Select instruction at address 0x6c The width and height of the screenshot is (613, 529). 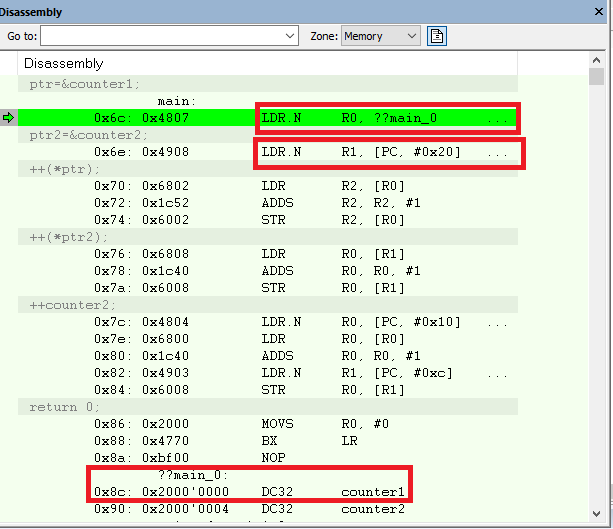point(268,118)
